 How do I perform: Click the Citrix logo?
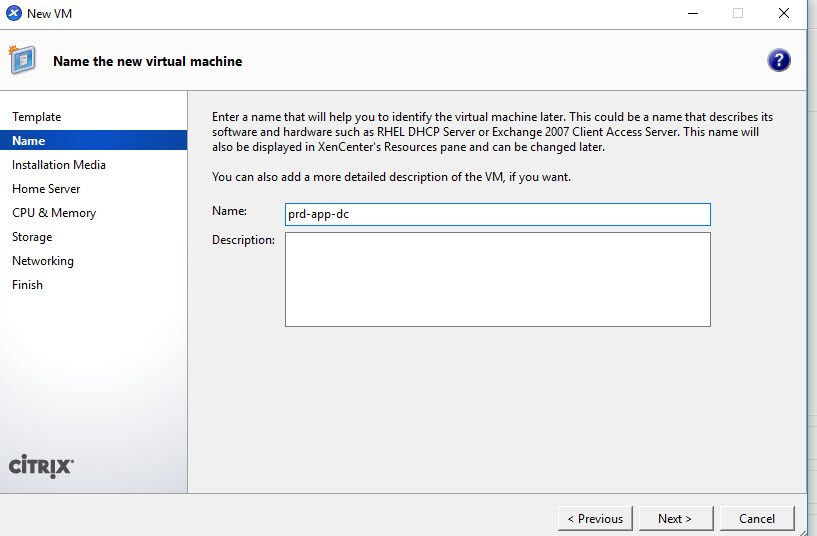pos(41,466)
